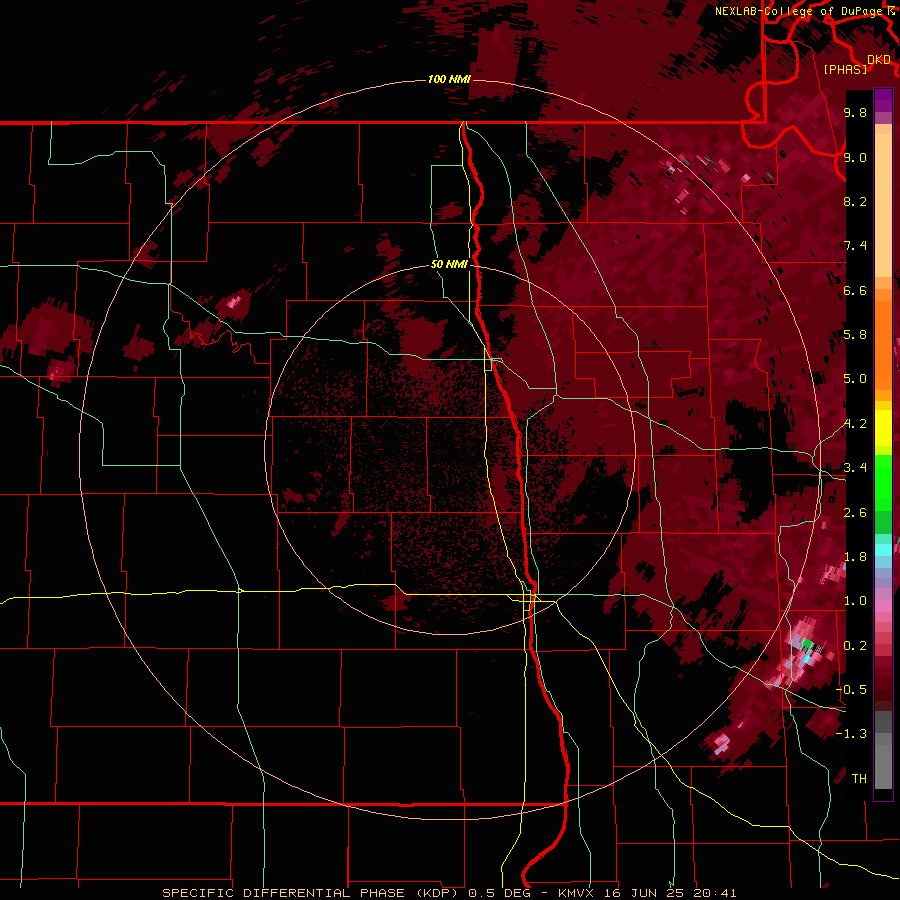Select the 3.4 value on the color scale

pos(855,468)
